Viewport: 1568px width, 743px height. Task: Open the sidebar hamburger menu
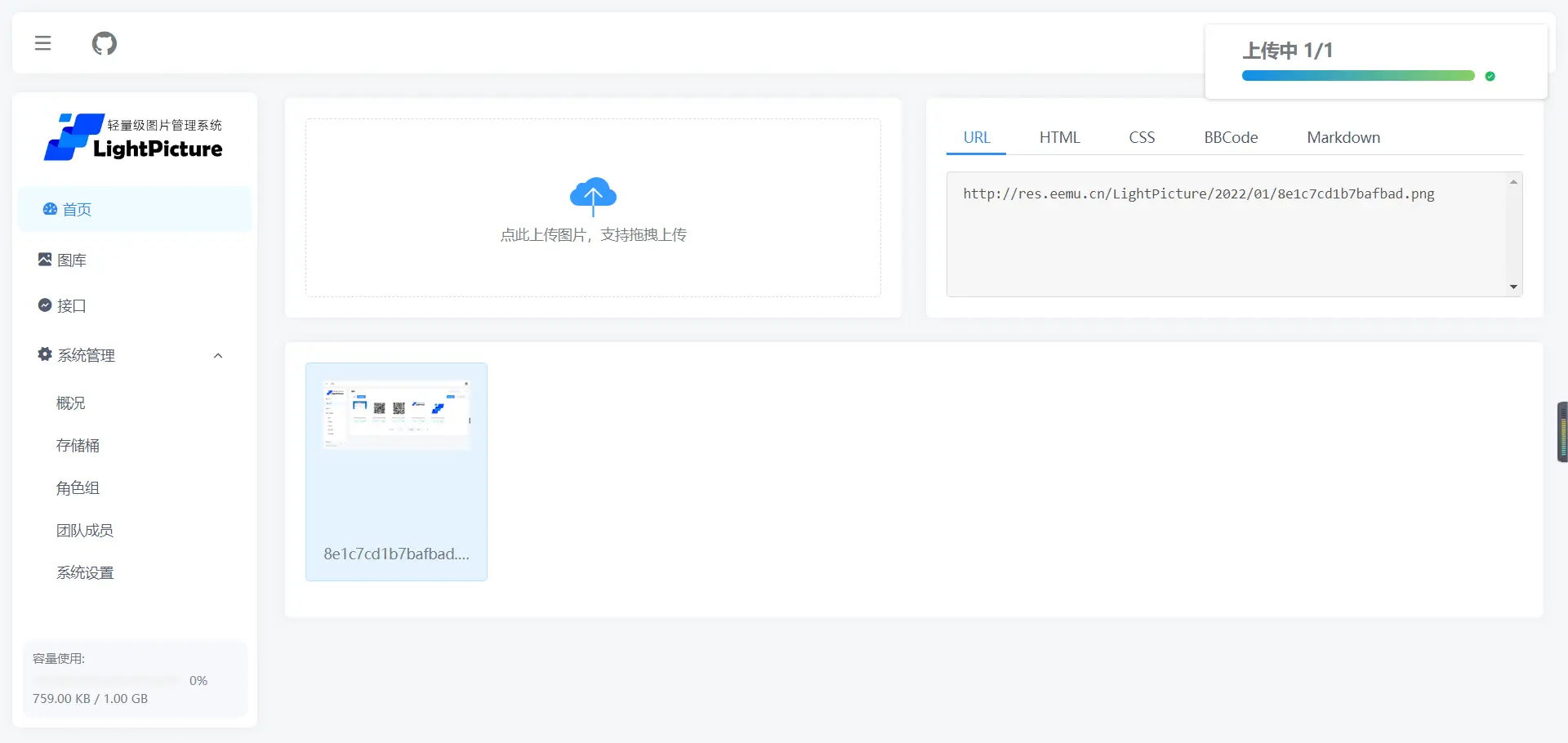click(x=42, y=42)
